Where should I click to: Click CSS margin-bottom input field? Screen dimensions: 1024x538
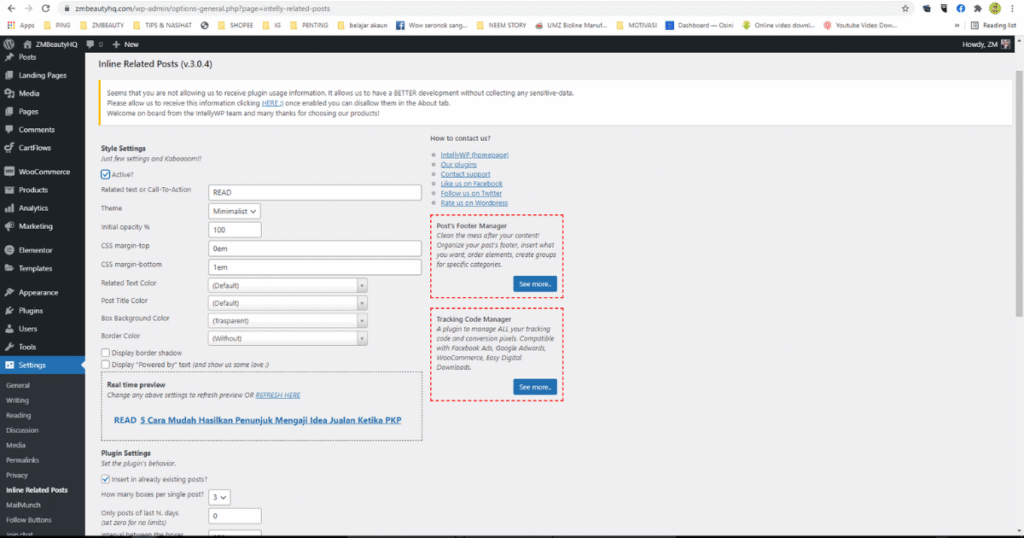pos(315,267)
